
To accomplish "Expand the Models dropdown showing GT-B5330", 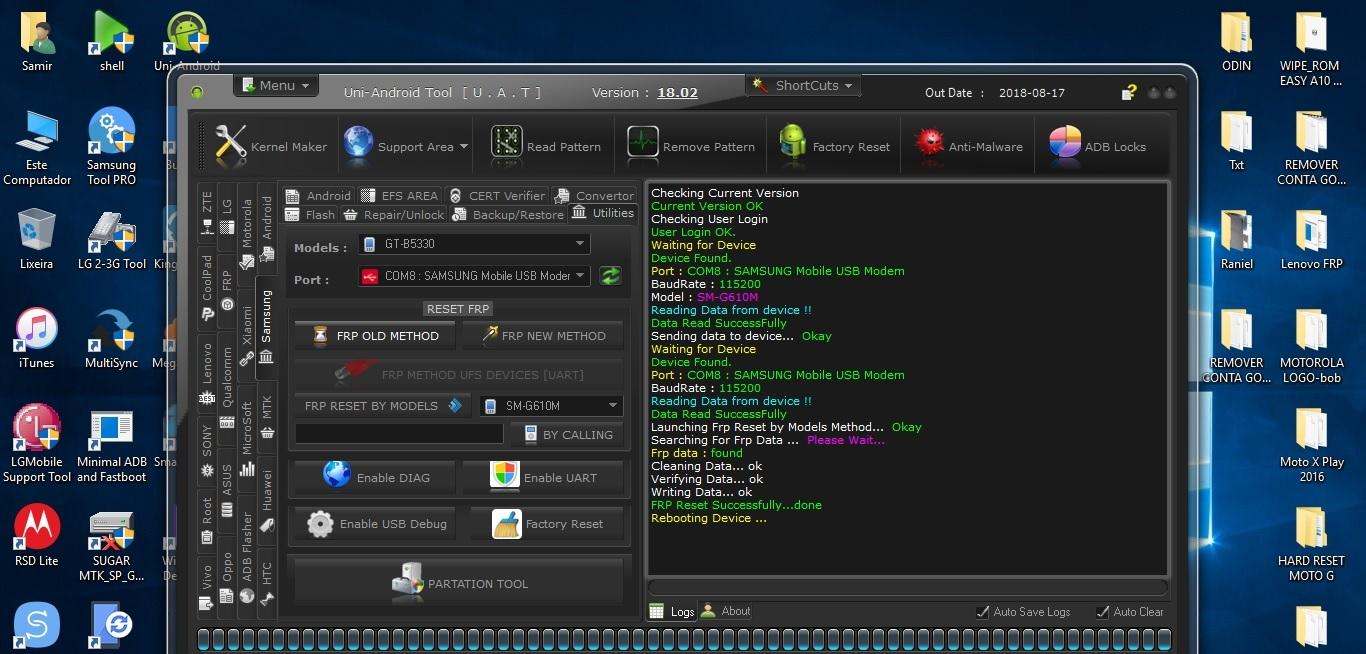I will [x=474, y=244].
